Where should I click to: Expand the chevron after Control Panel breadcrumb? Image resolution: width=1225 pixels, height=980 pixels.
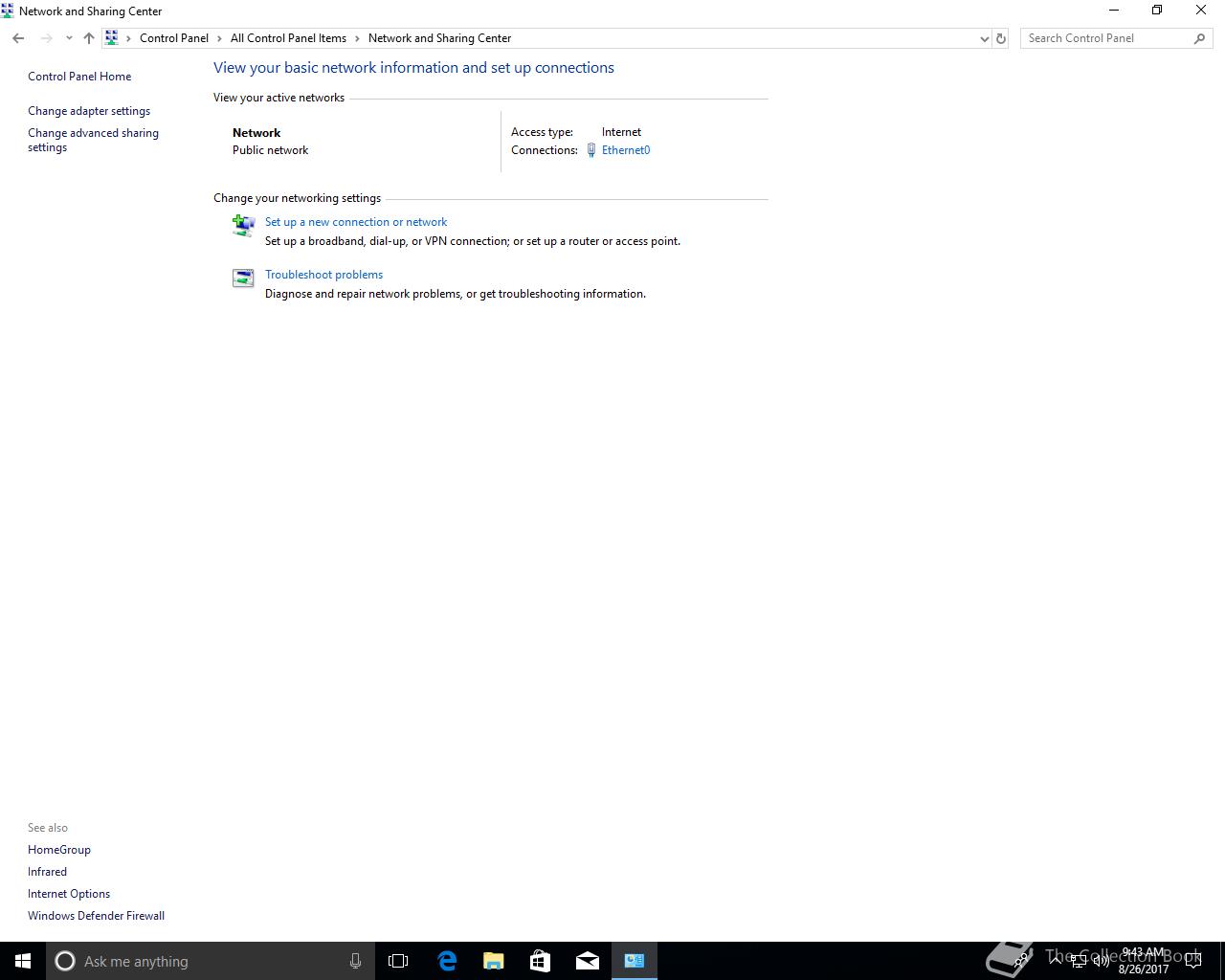[219, 38]
